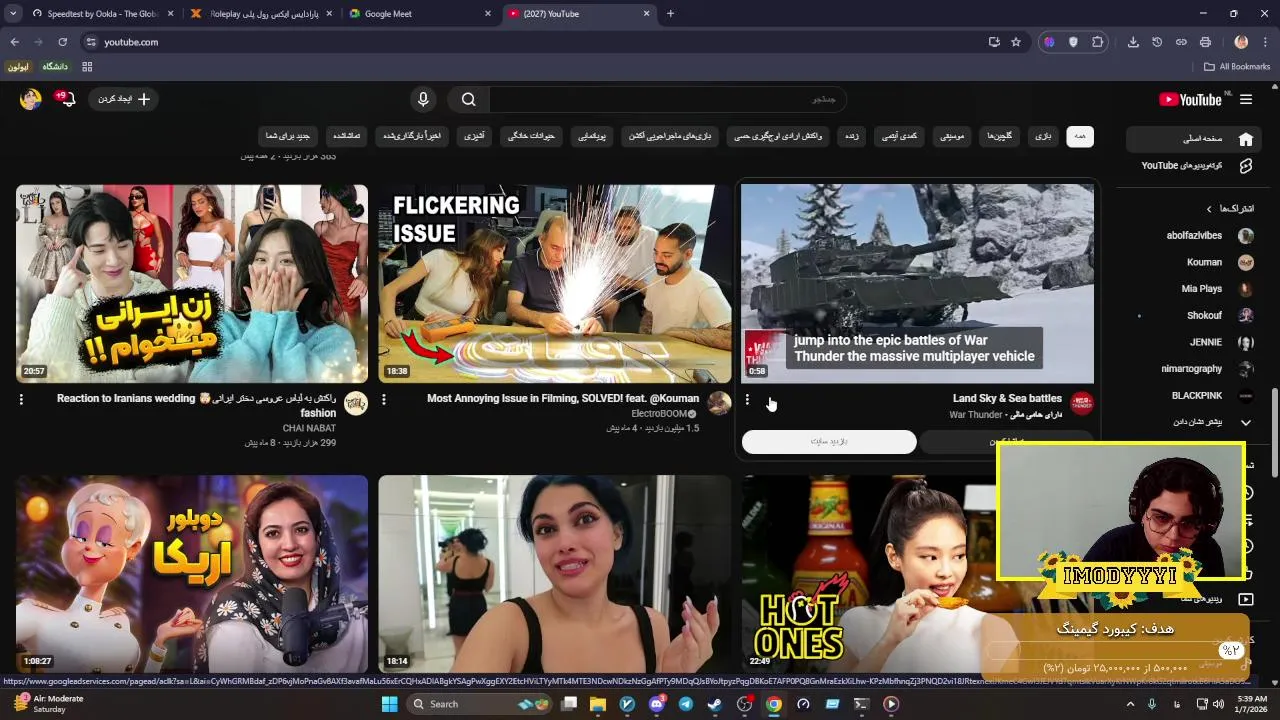Viewport: 1280px width, 720px height.
Task: Open the tab search dropdown arrow
Action: (13, 14)
